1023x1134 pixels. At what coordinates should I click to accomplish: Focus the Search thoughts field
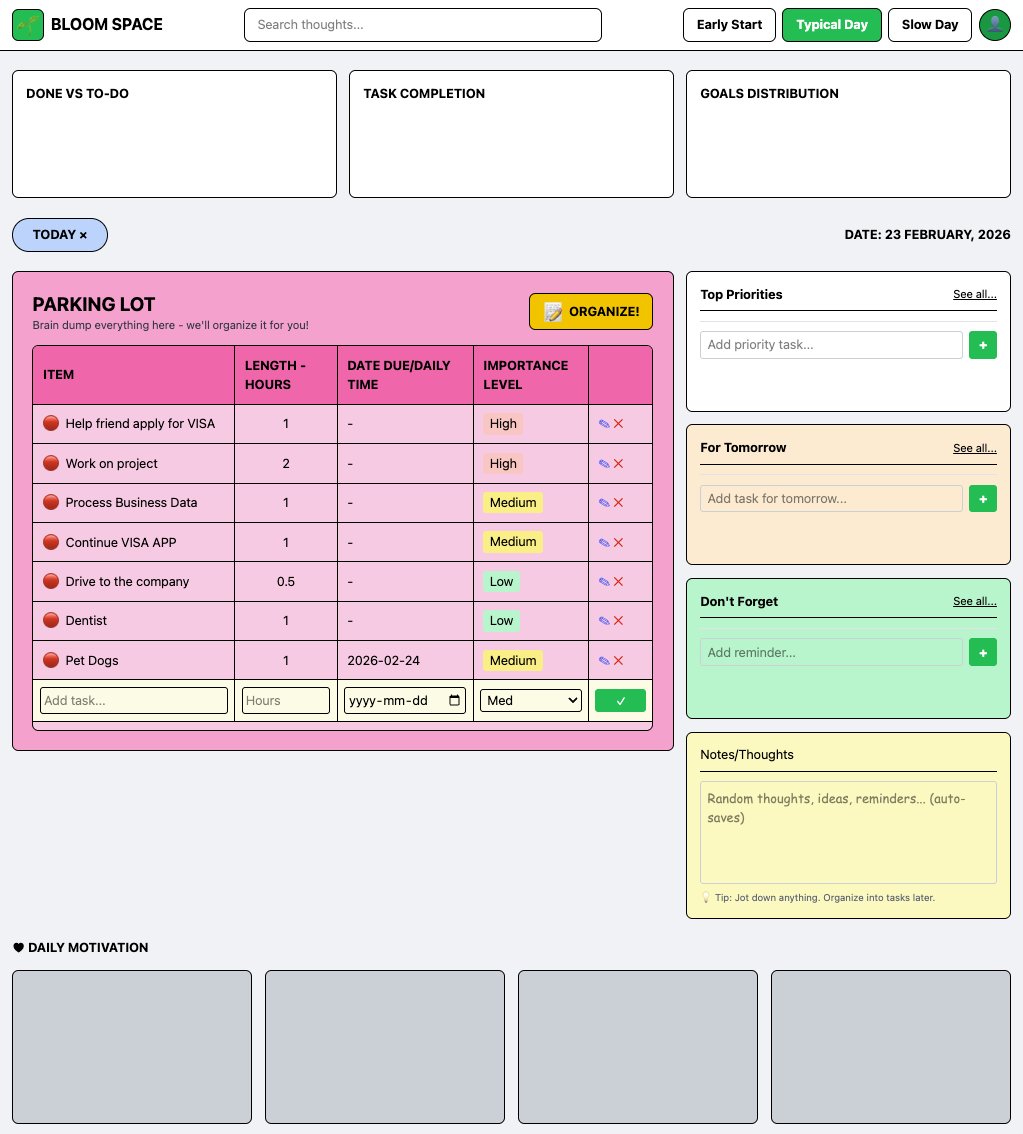423,25
